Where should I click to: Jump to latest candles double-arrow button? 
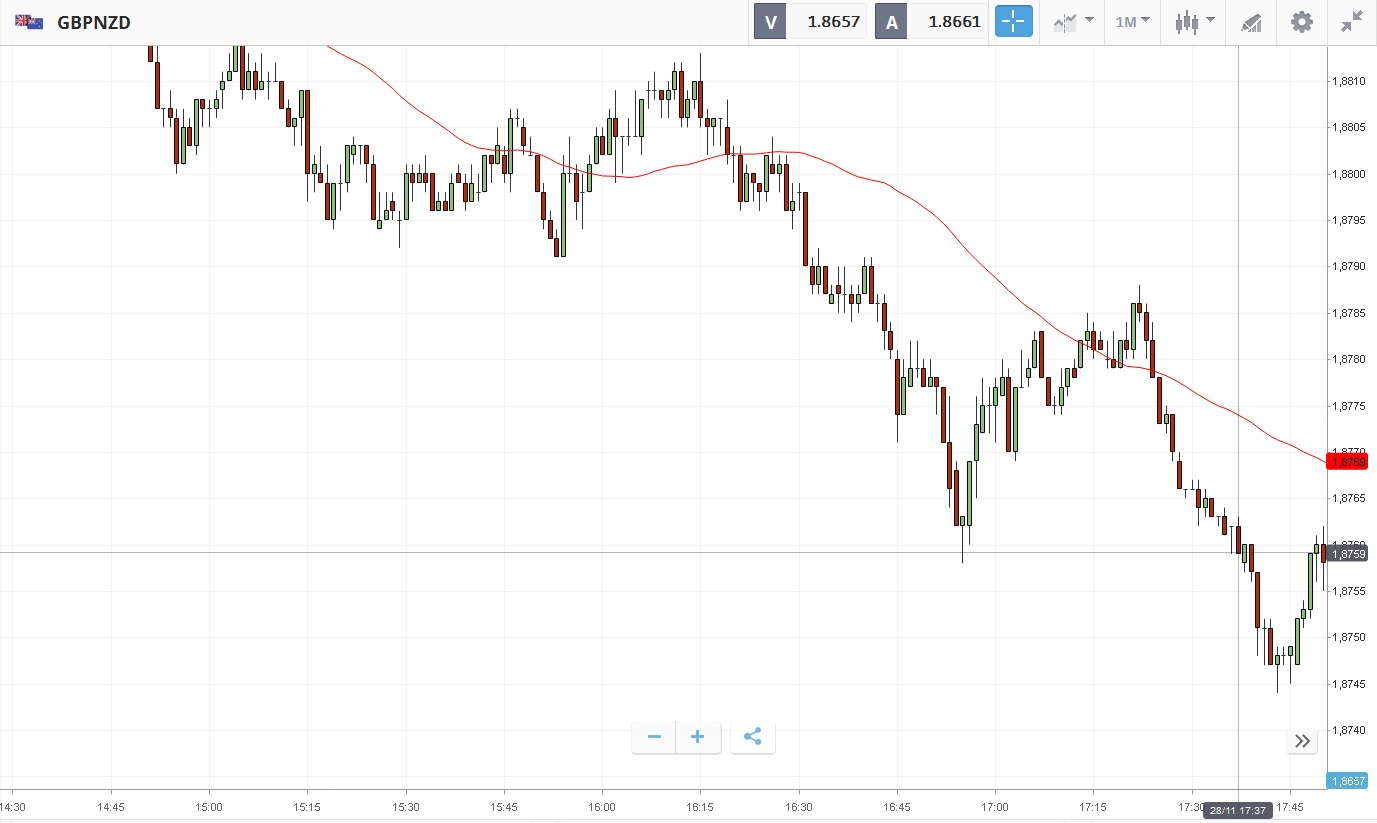tap(1302, 741)
